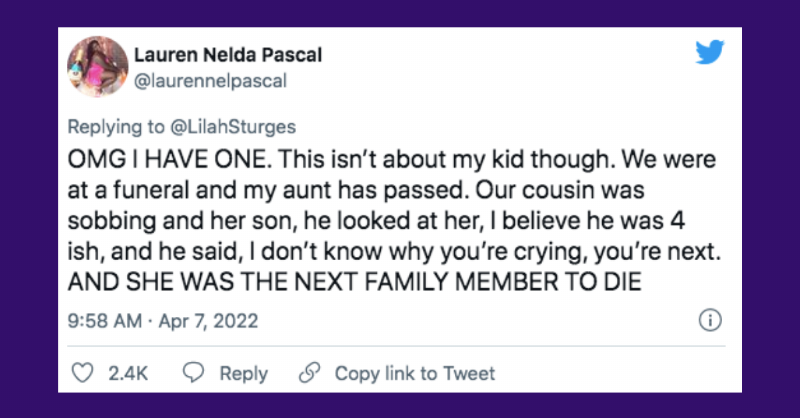
Task: Open the info circle icon
Action: [x=709, y=322]
